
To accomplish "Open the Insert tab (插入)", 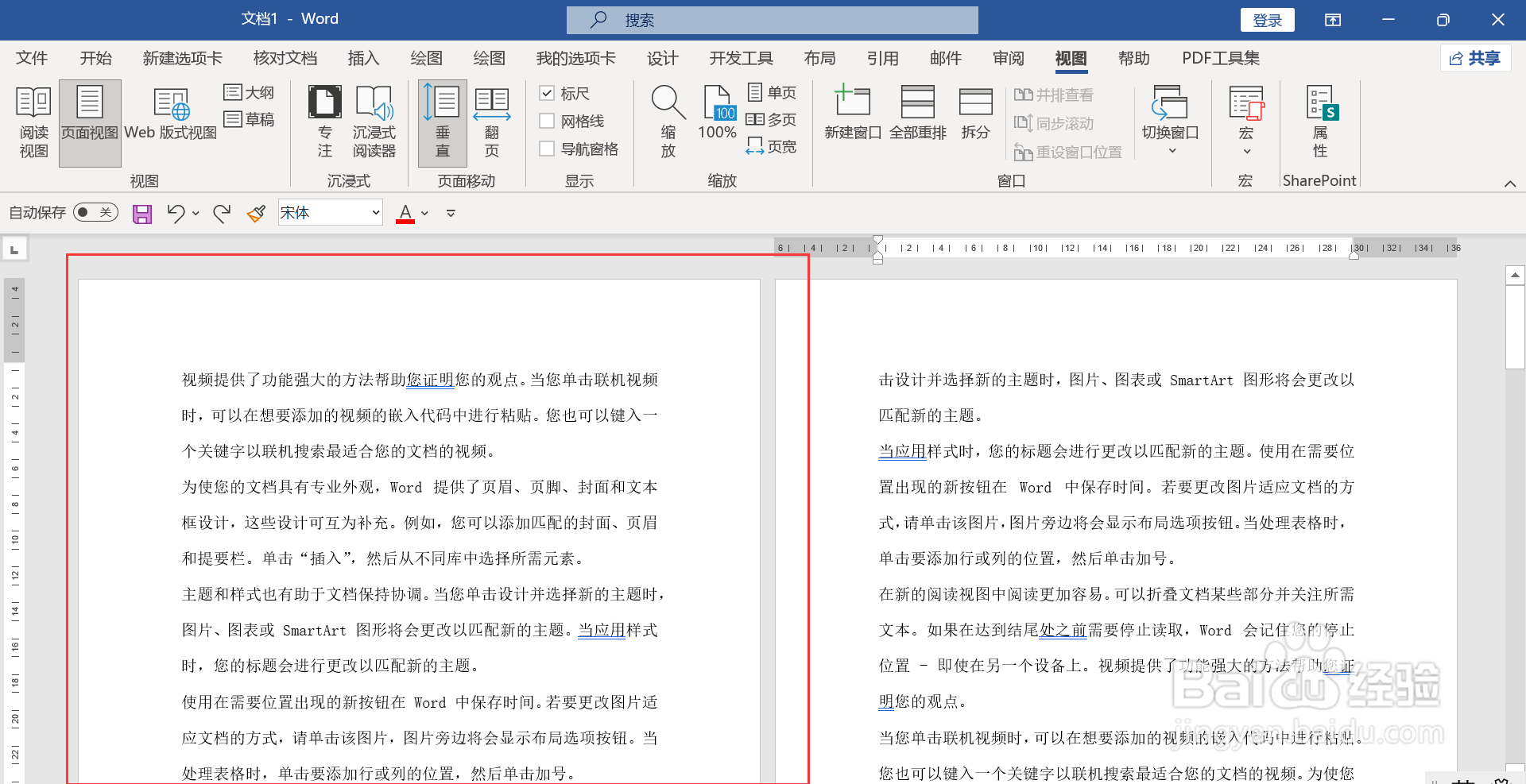I will tap(364, 58).
